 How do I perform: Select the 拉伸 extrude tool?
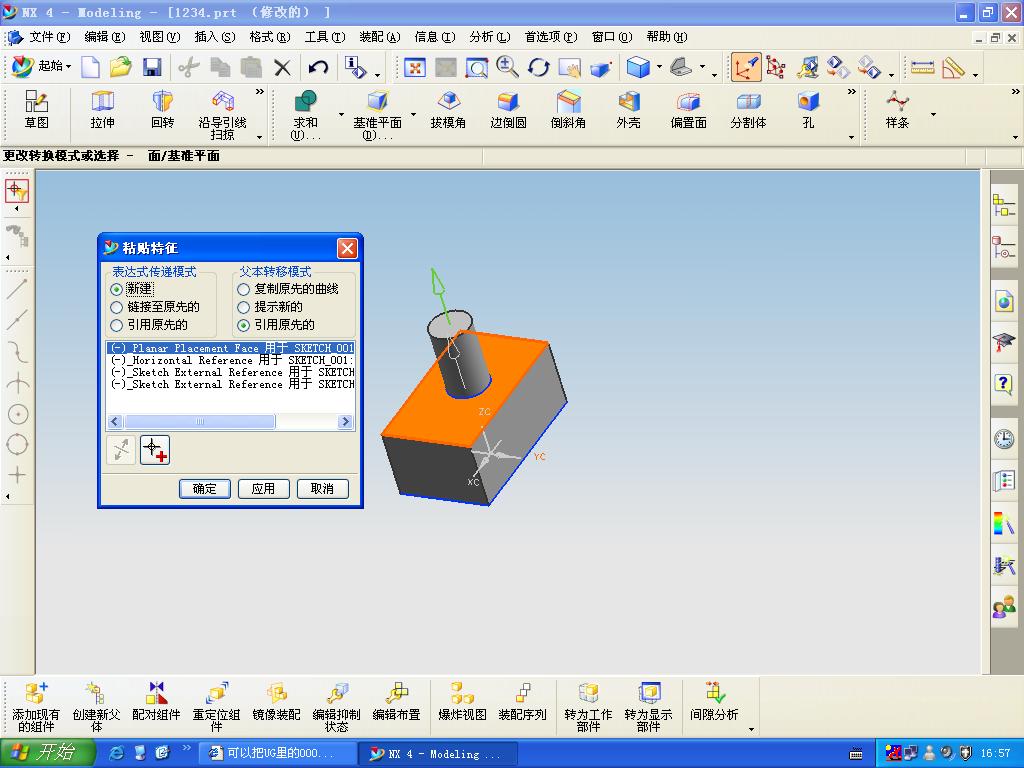pyautogui.click(x=103, y=110)
